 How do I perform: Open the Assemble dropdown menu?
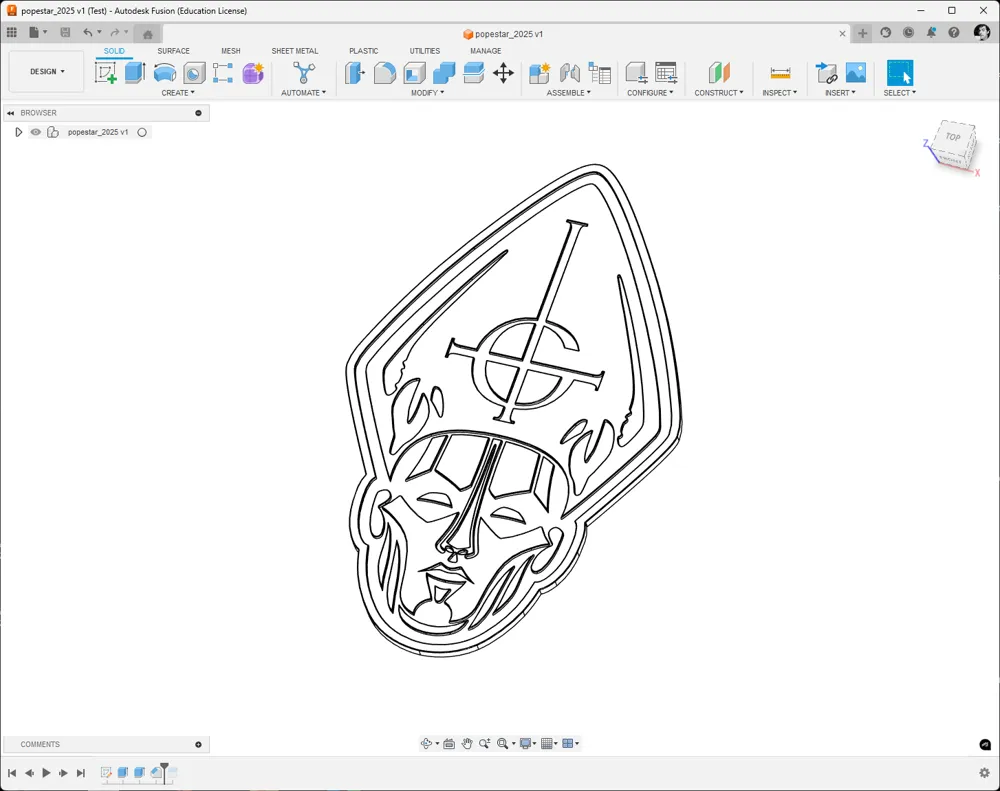[568, 92]
